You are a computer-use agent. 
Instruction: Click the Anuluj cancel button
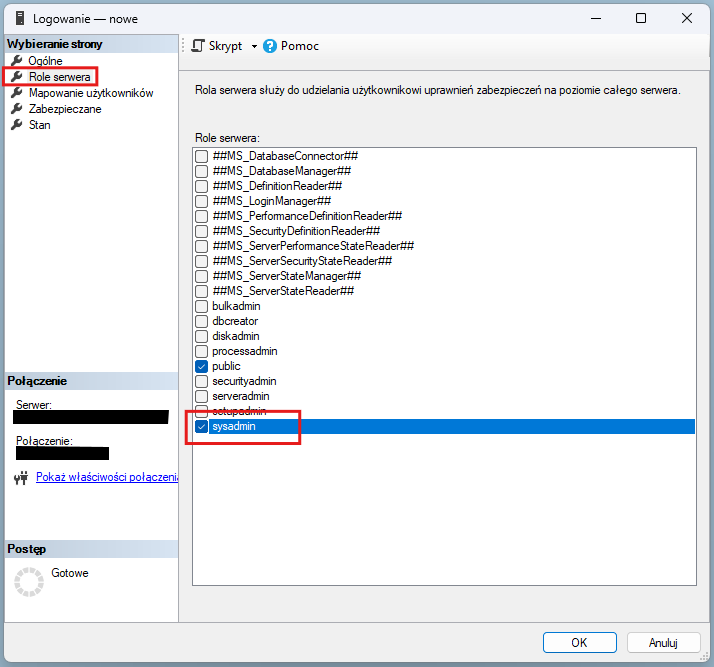click(663, 642)
